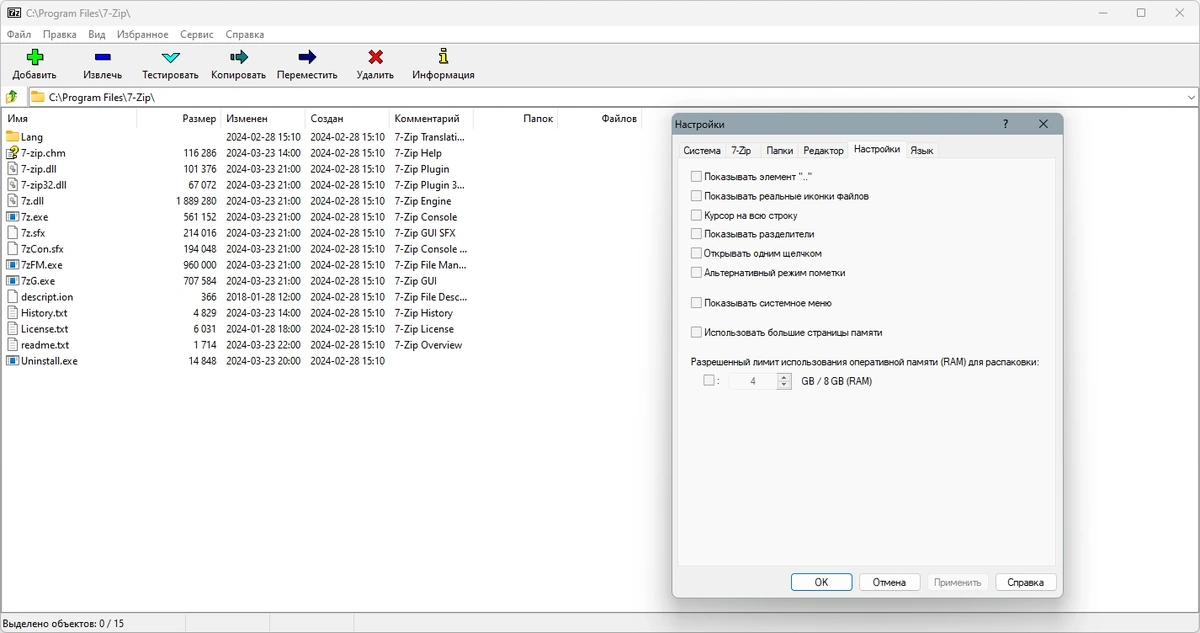Open the Избранное menu

[143, 34]
